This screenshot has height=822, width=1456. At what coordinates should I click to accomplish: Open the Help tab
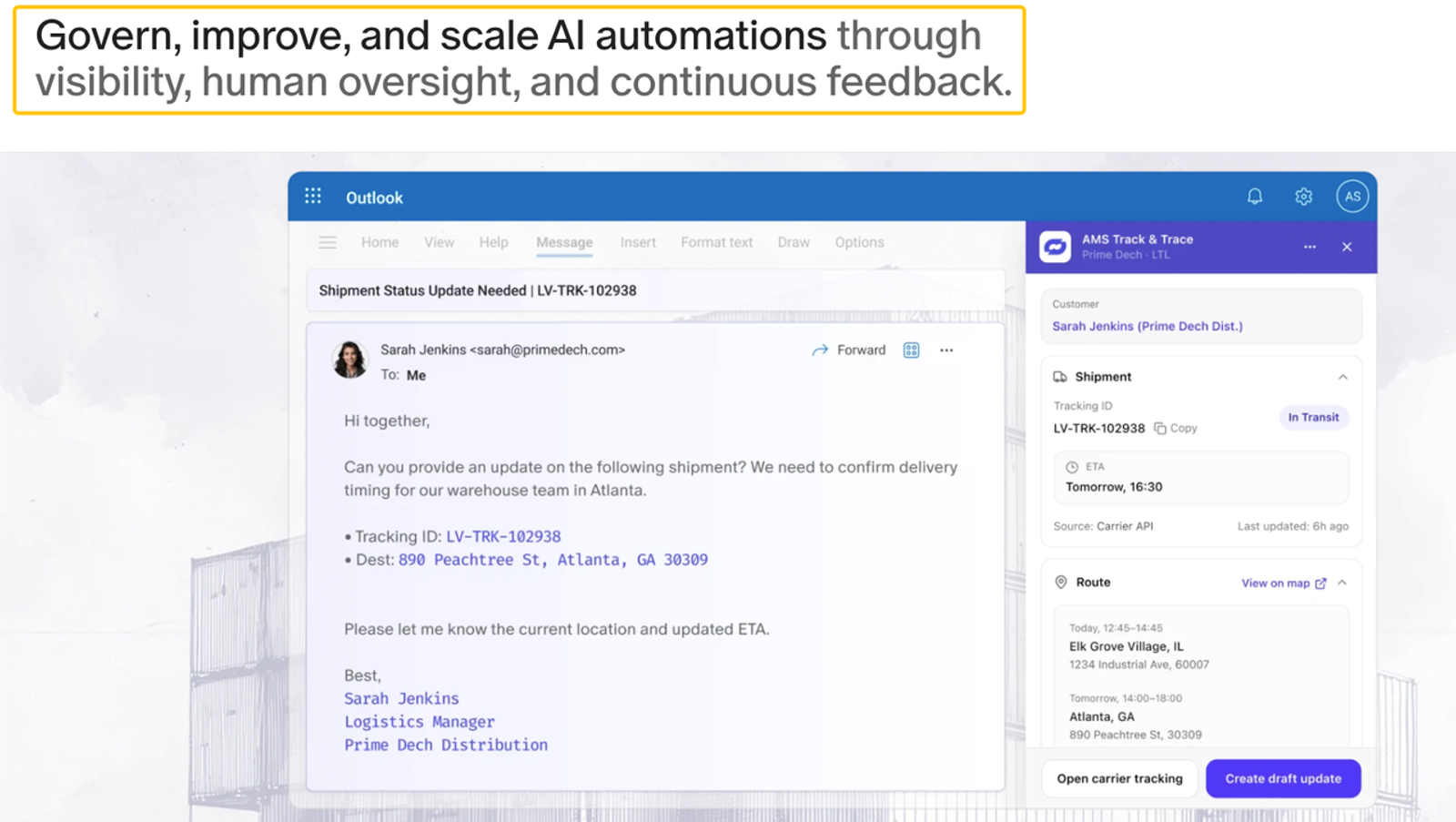point(493,242)
